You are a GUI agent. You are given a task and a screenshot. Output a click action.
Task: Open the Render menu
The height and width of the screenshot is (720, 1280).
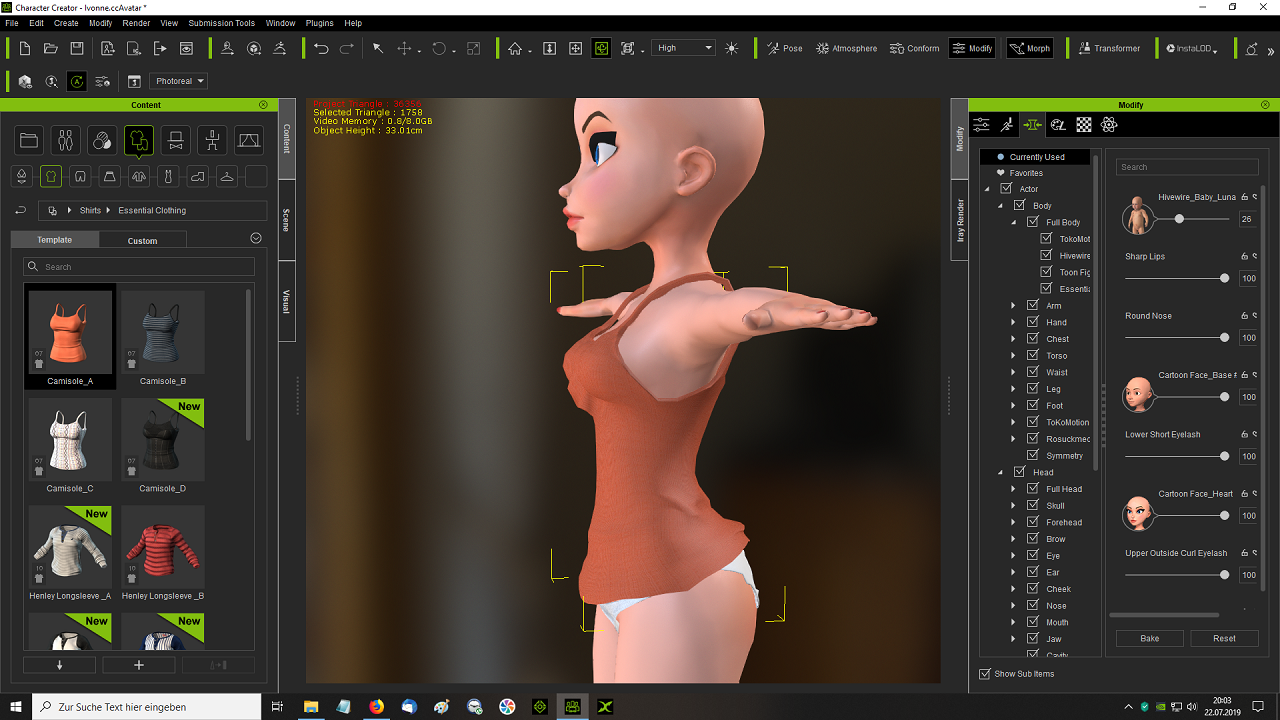[x=136, y=23]
